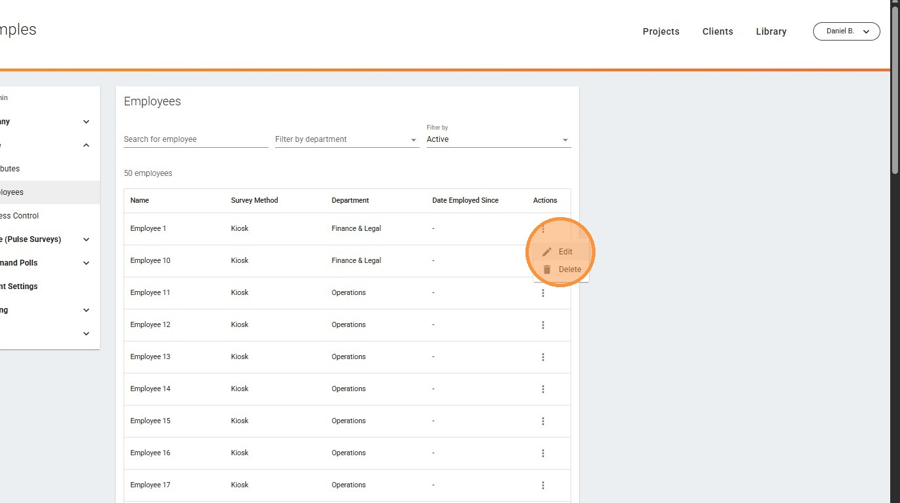Viewport: 900px width, 503px height.
Task: Open actions menu for Employee 12
Action: click(542, 325)
